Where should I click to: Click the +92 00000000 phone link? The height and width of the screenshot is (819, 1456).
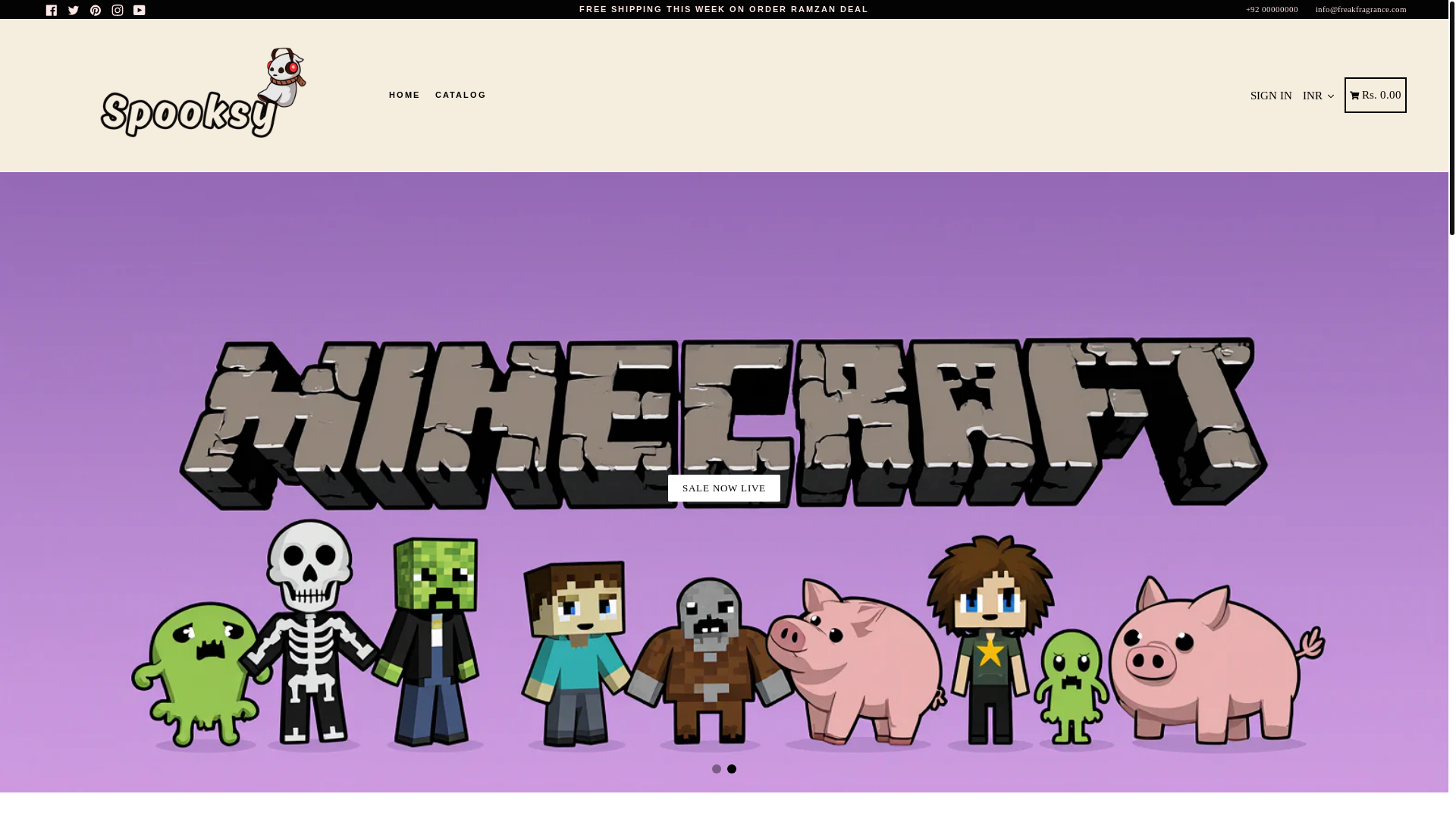pos(1272,9)
